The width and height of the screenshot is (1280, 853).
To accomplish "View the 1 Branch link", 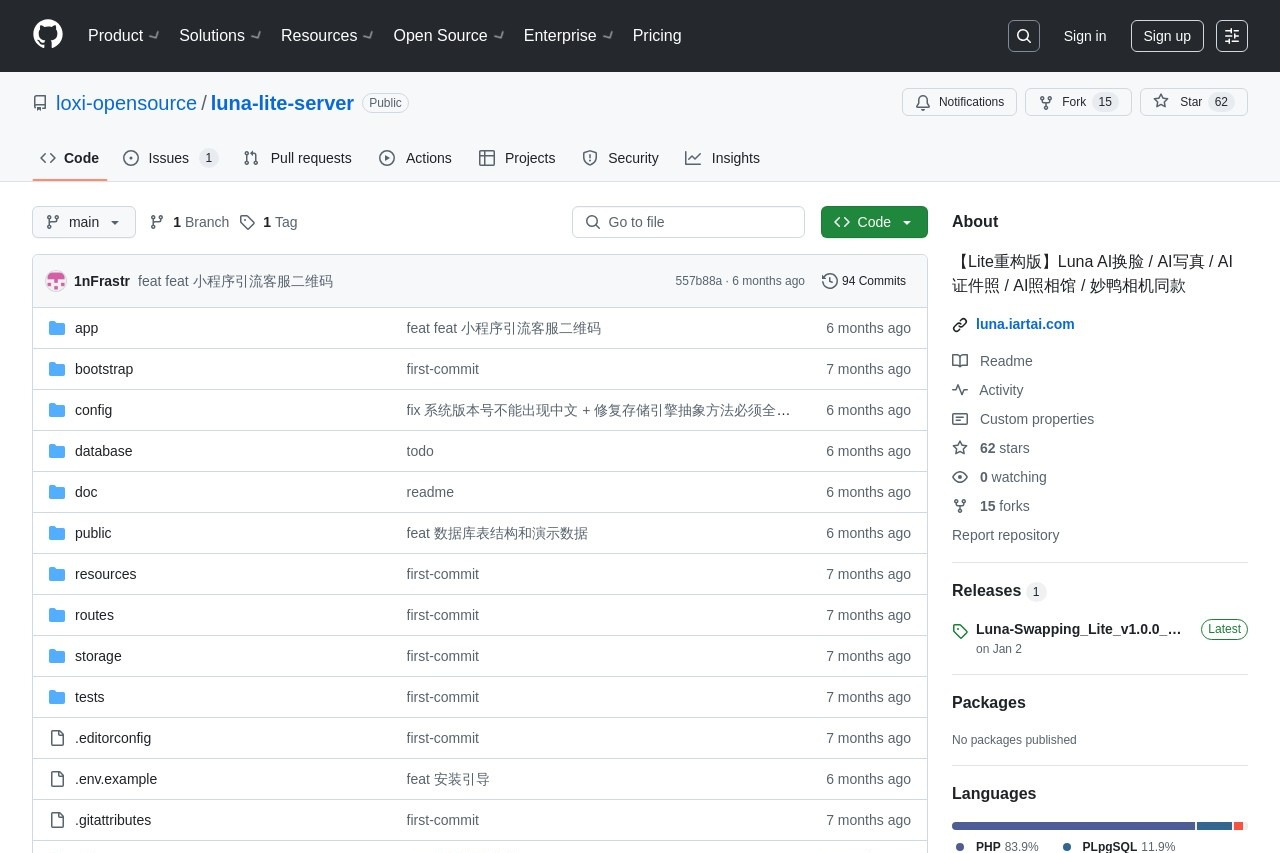I will point(189,222).
